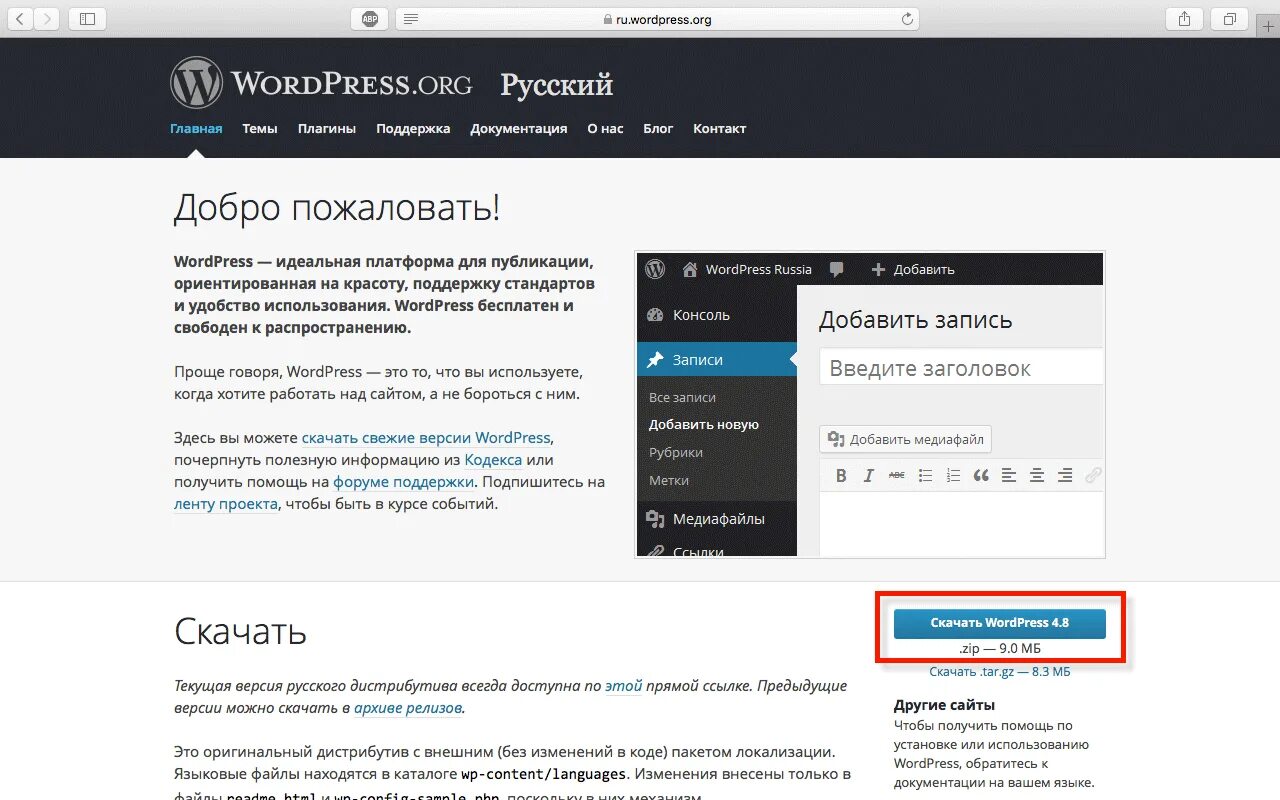Open the Документация navigation item

[519, 128]
